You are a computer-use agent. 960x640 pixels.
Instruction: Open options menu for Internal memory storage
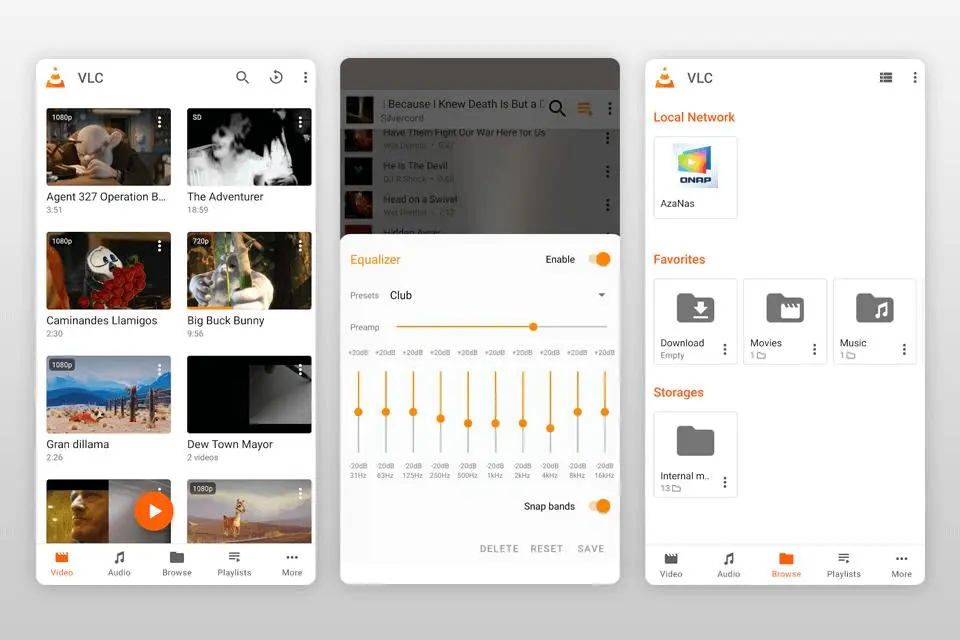725,482
